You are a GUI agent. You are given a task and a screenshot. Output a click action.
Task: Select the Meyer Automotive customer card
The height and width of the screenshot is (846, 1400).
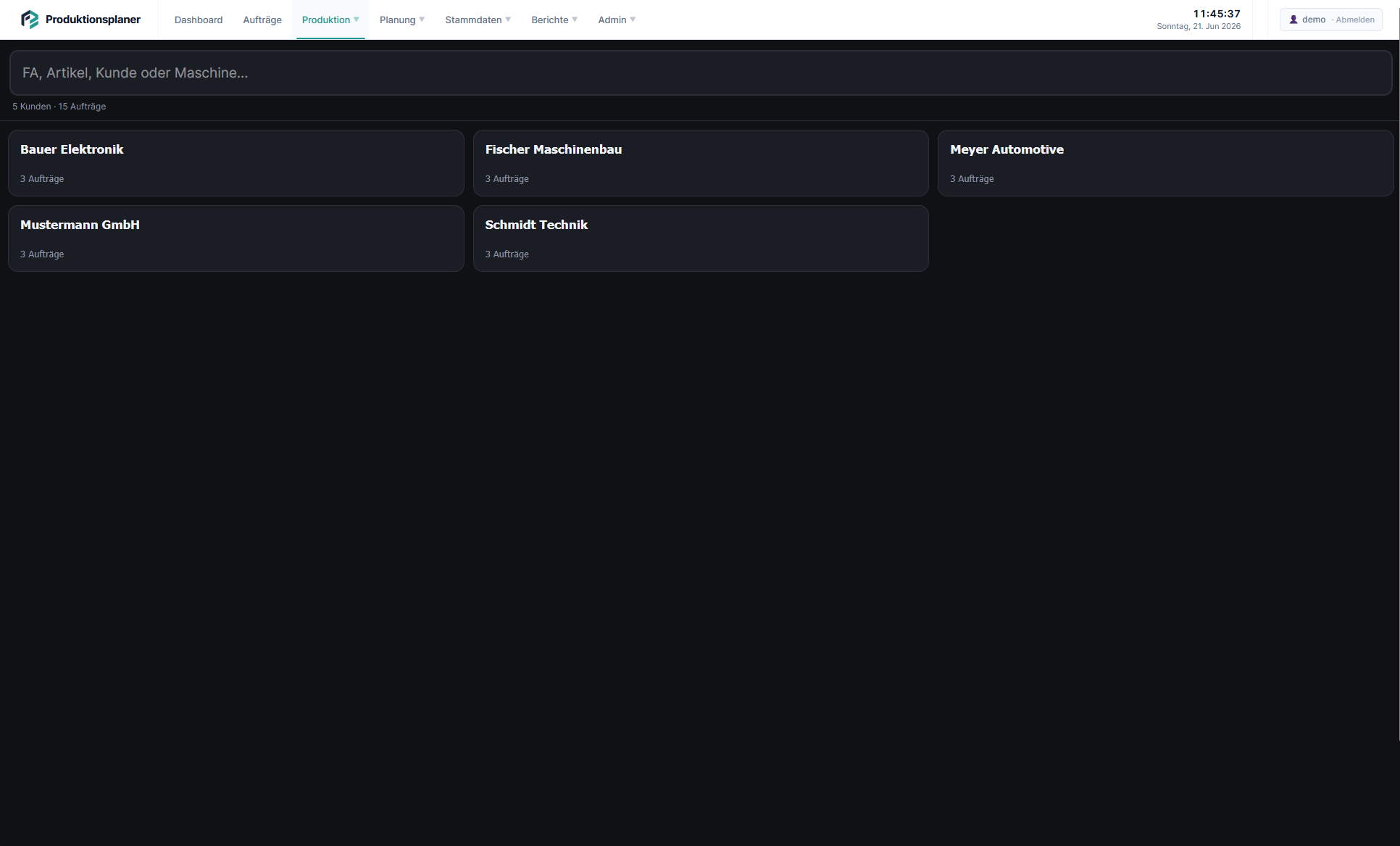pyautogui.click(x=1165, y=163)
